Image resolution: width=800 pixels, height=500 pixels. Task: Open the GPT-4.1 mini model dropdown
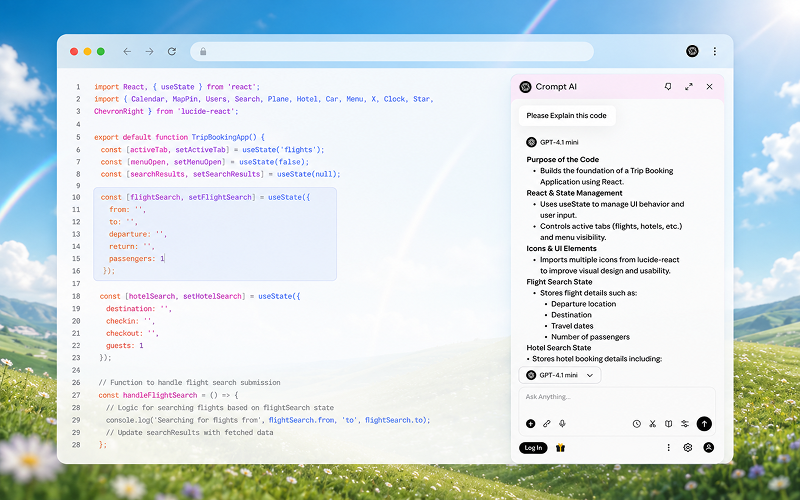click(560, 375)
